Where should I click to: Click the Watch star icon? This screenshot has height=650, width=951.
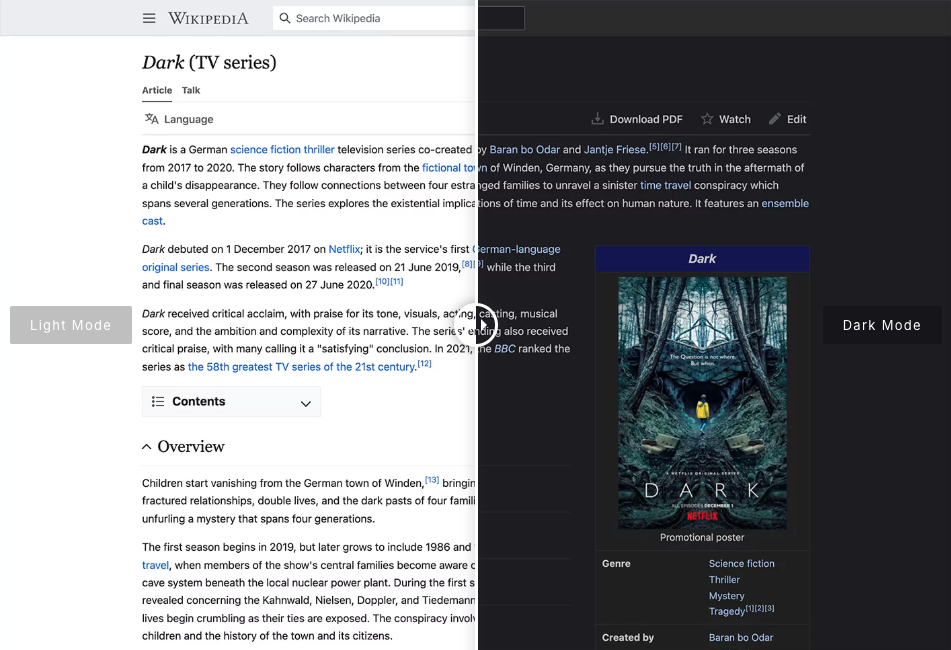coord(707,119)
